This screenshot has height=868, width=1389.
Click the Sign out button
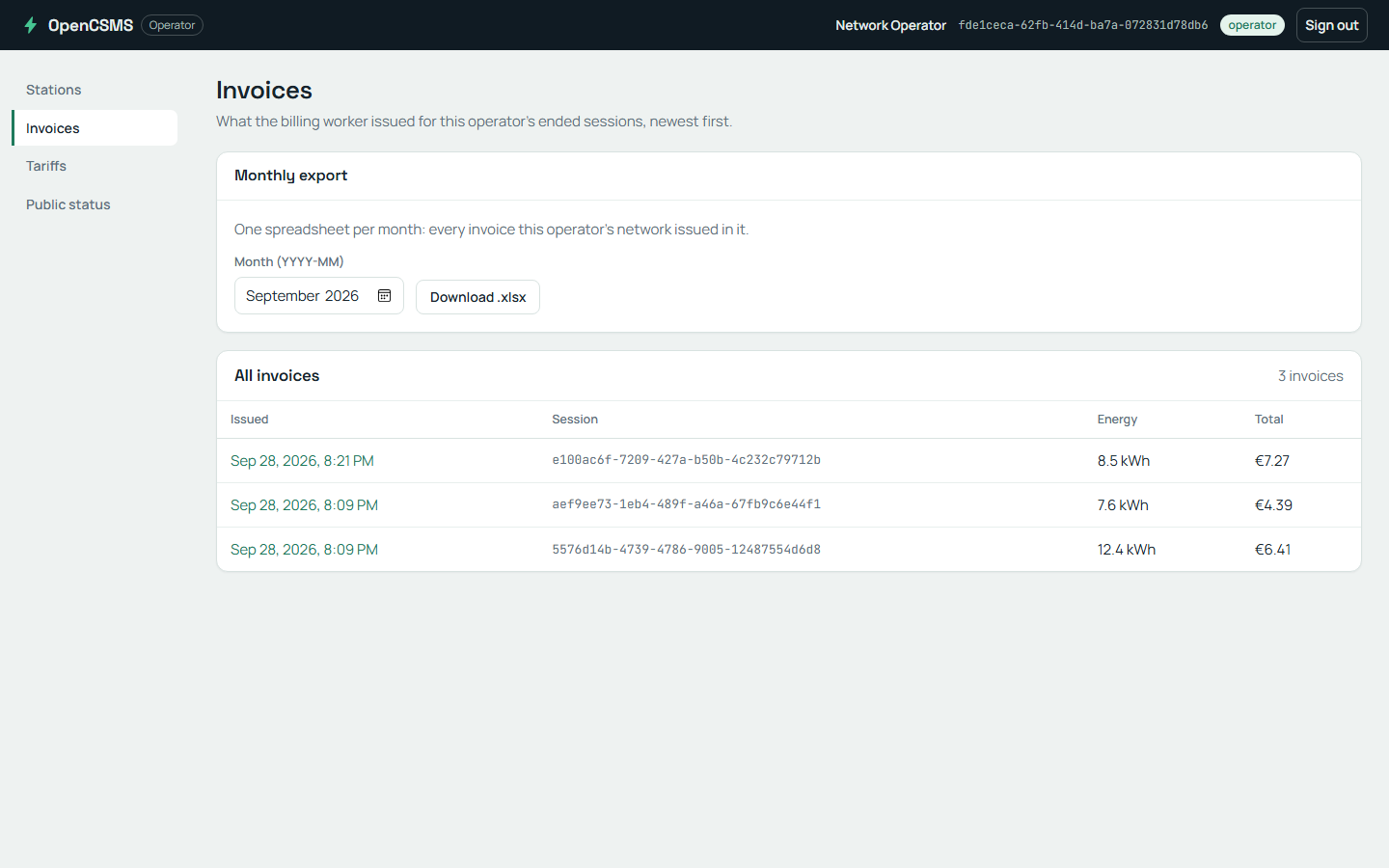click(x=1331, y=25)
